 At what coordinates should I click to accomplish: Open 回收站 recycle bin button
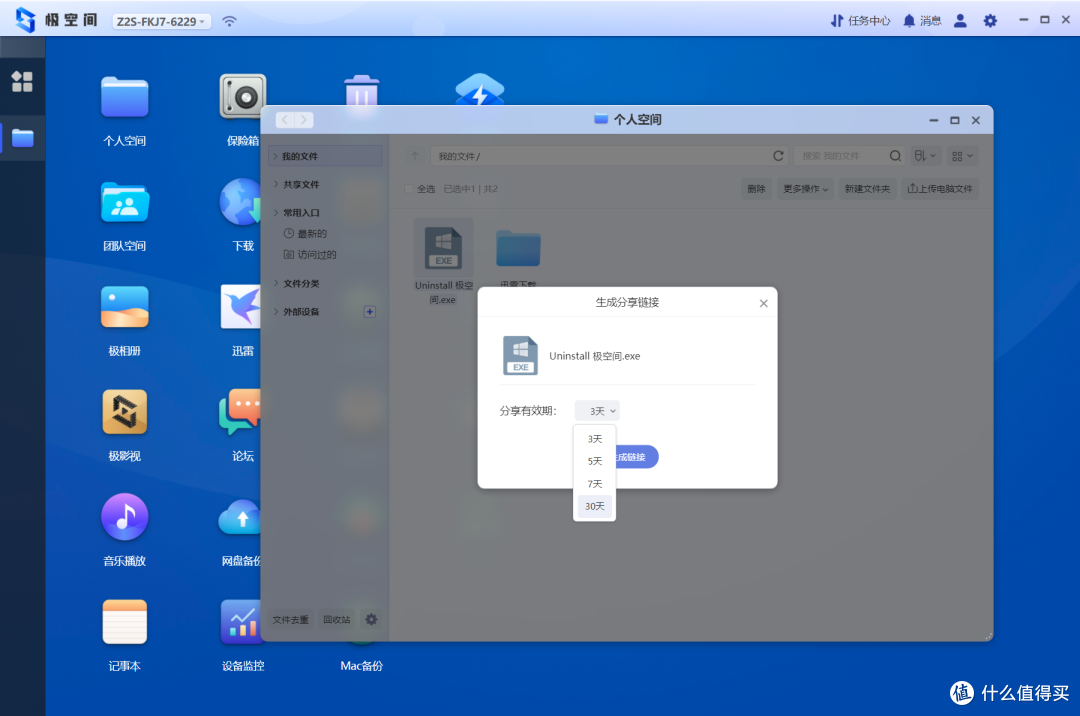337,620
